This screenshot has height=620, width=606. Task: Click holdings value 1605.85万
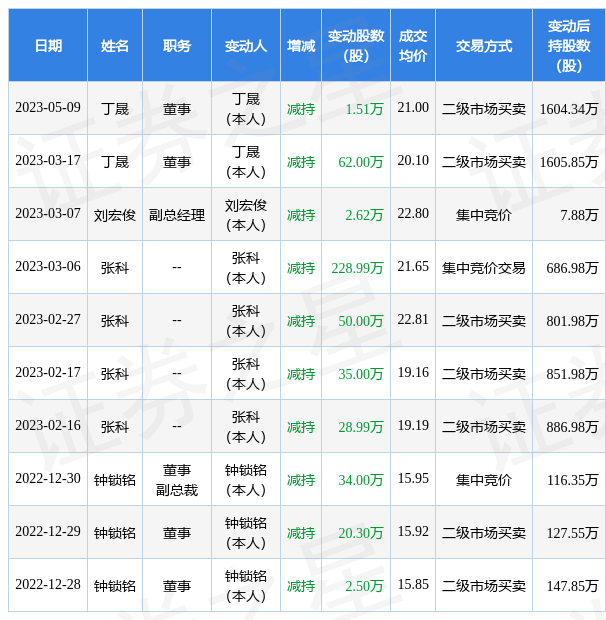pos(569,162)
